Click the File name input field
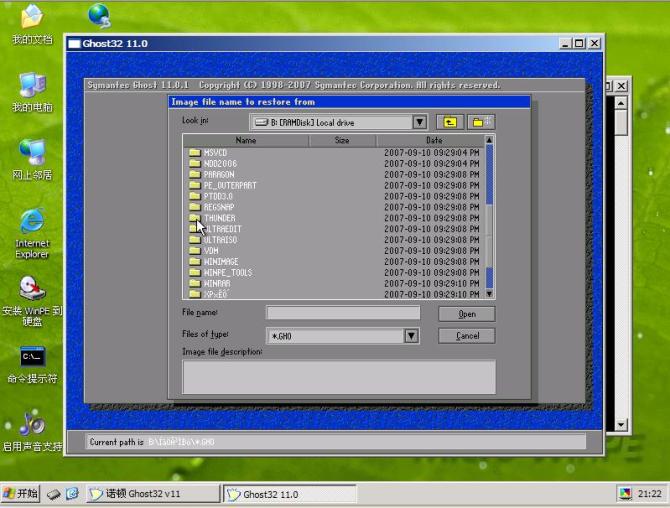Image resolution: width=670 pixels, height=508 pixels. pos(343,313)
